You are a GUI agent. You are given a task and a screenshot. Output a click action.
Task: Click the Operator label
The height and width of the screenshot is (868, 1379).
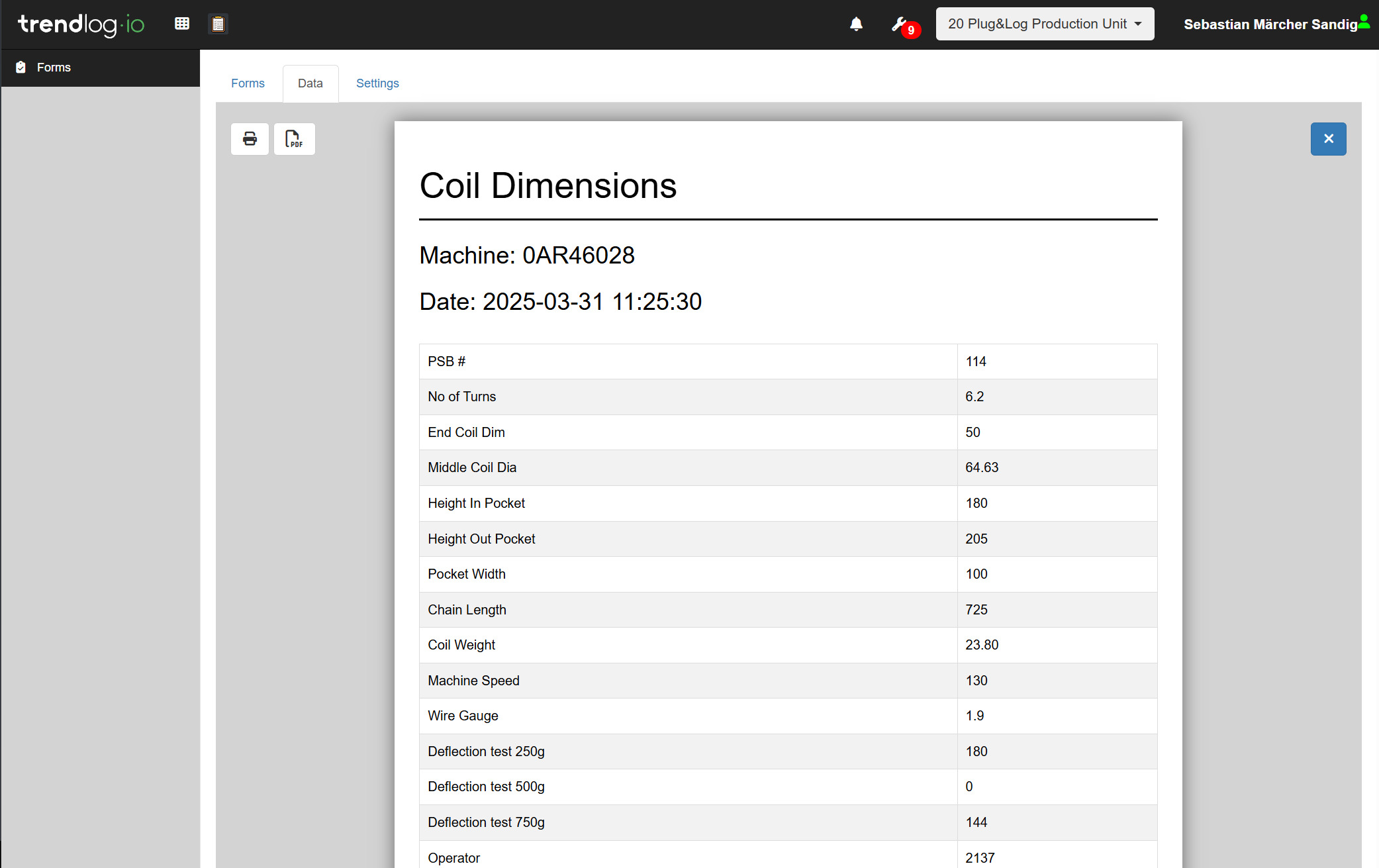[x=453, y=858]
